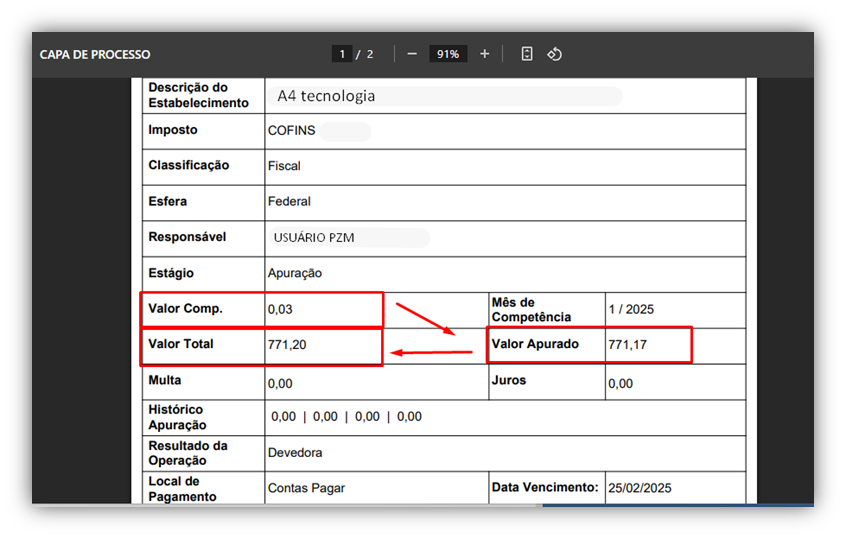
Task: Click the Contas Pagar payment location
Action: (x=306, y=489)
